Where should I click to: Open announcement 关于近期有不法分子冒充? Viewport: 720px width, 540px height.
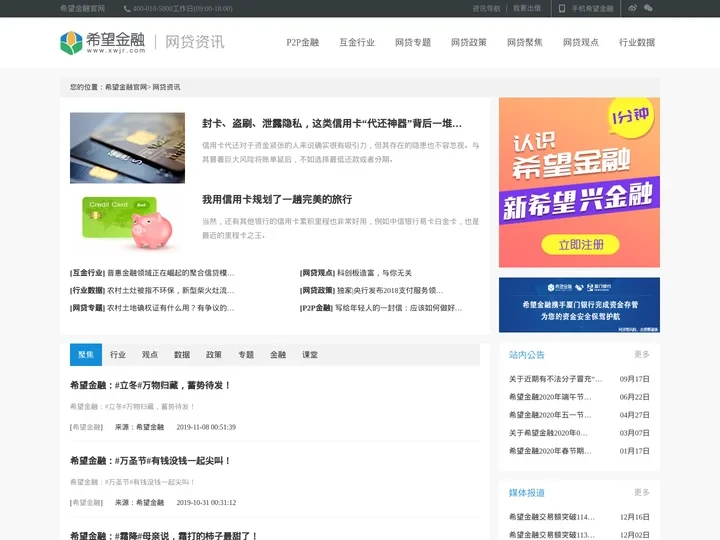(x=556, y=379)
